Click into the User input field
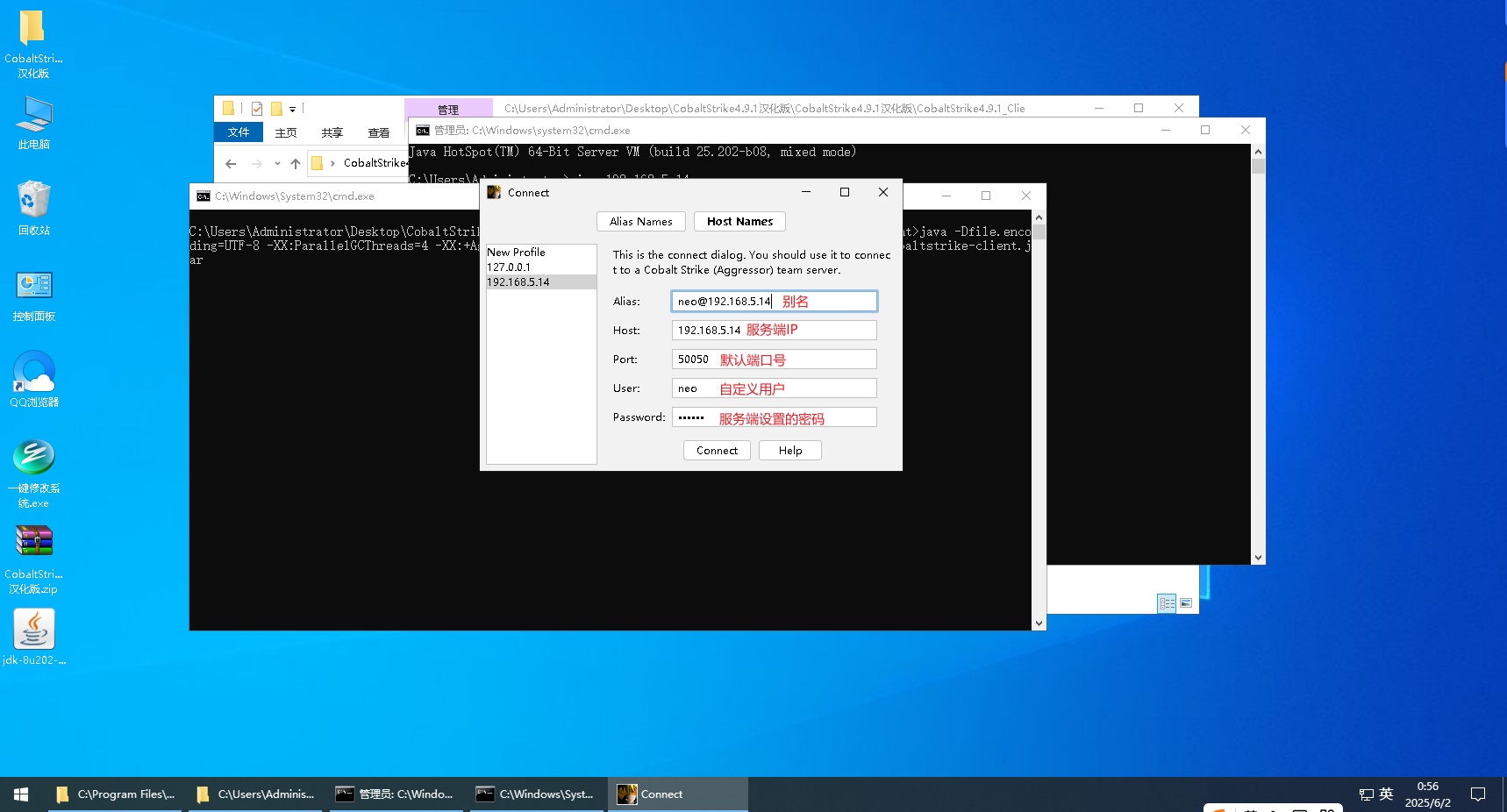The height and width of the screenshot is (812, 1507). (x=774, y=388)
